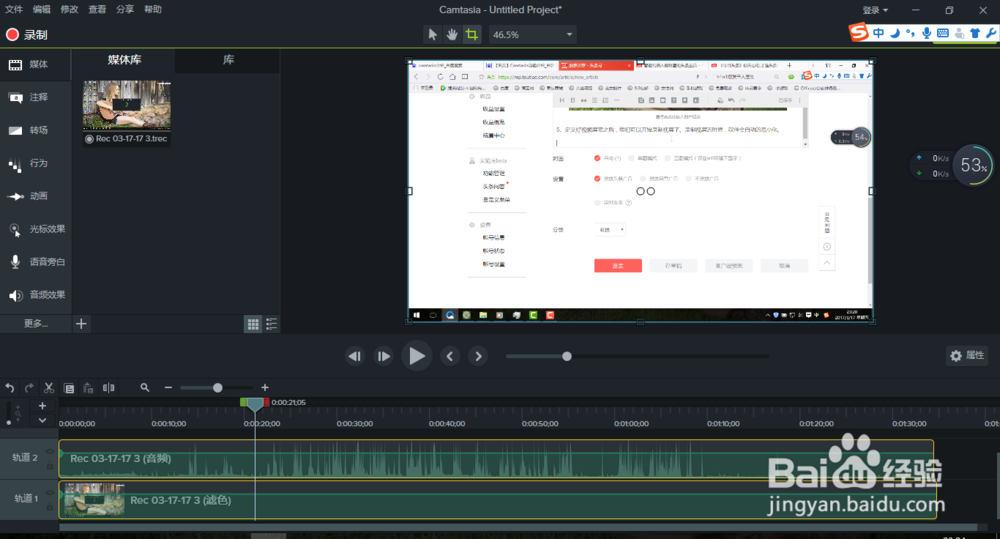Image resolution: width=1000 pixels, height=539 pixels.
Task: Select the hand pan tool
Action: point(452,34)
